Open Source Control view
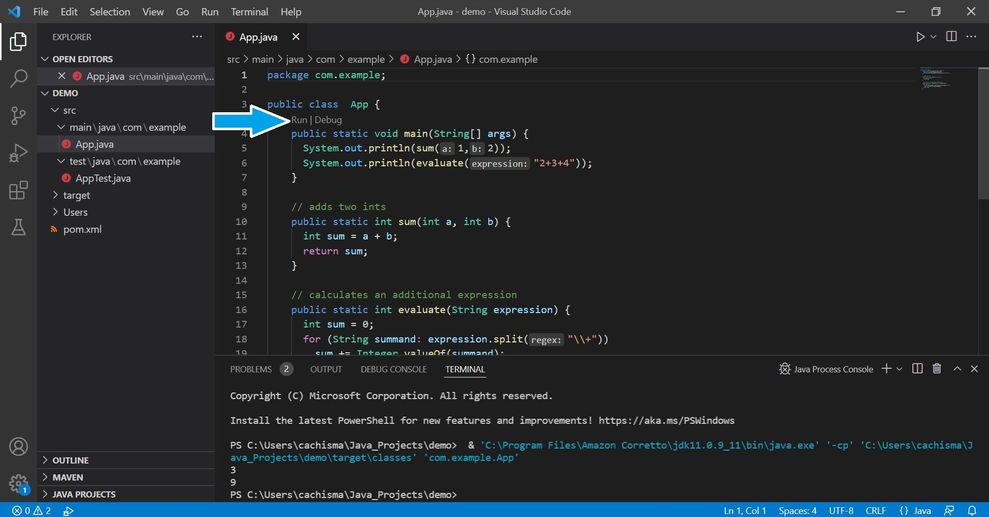Screen dimensions: 989x517 pyautogui.click(x=18, y=115)
